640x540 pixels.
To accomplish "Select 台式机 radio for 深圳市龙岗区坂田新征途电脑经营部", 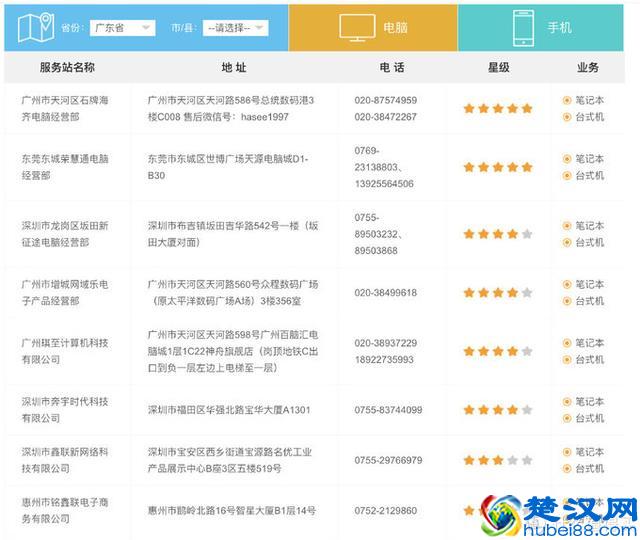I will coord(567,242).
